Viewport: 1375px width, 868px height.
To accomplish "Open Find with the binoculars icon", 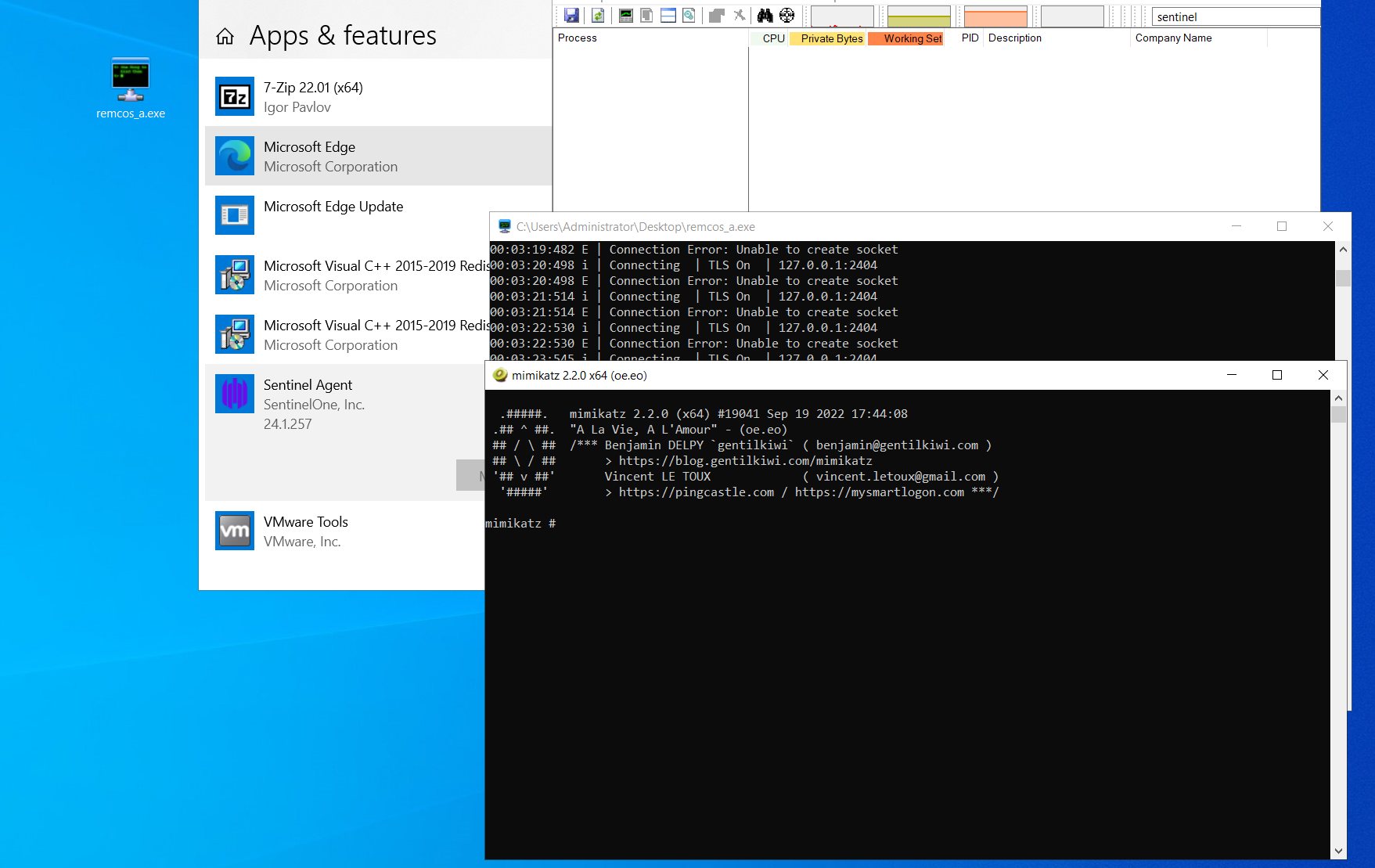I will 765,16.
